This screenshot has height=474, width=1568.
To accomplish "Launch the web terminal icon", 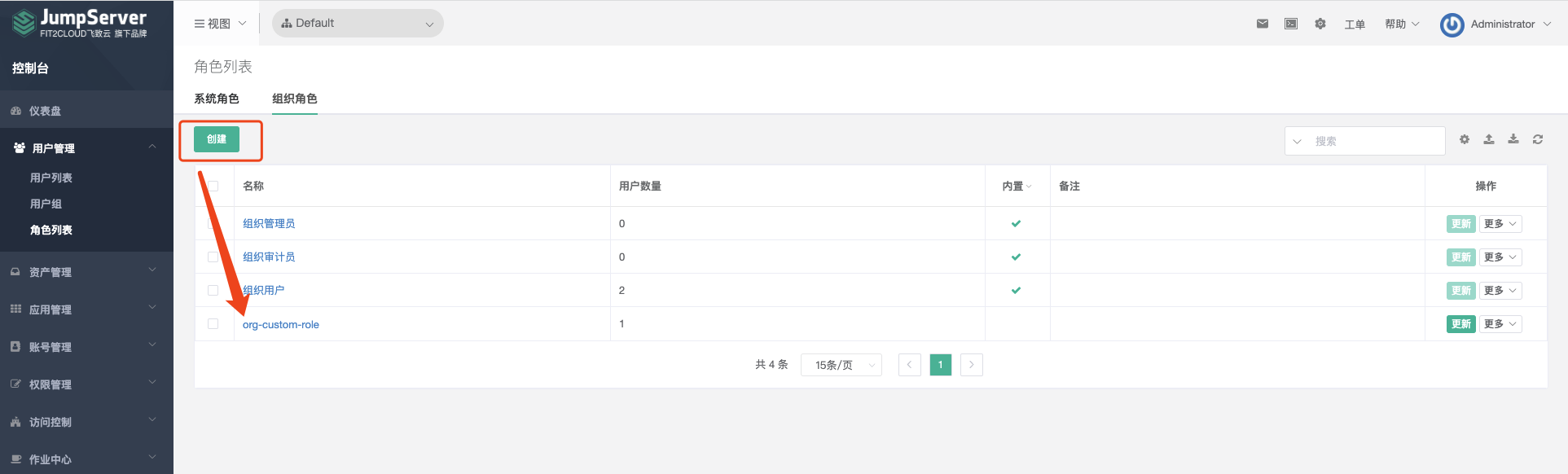I will 1291,24.
